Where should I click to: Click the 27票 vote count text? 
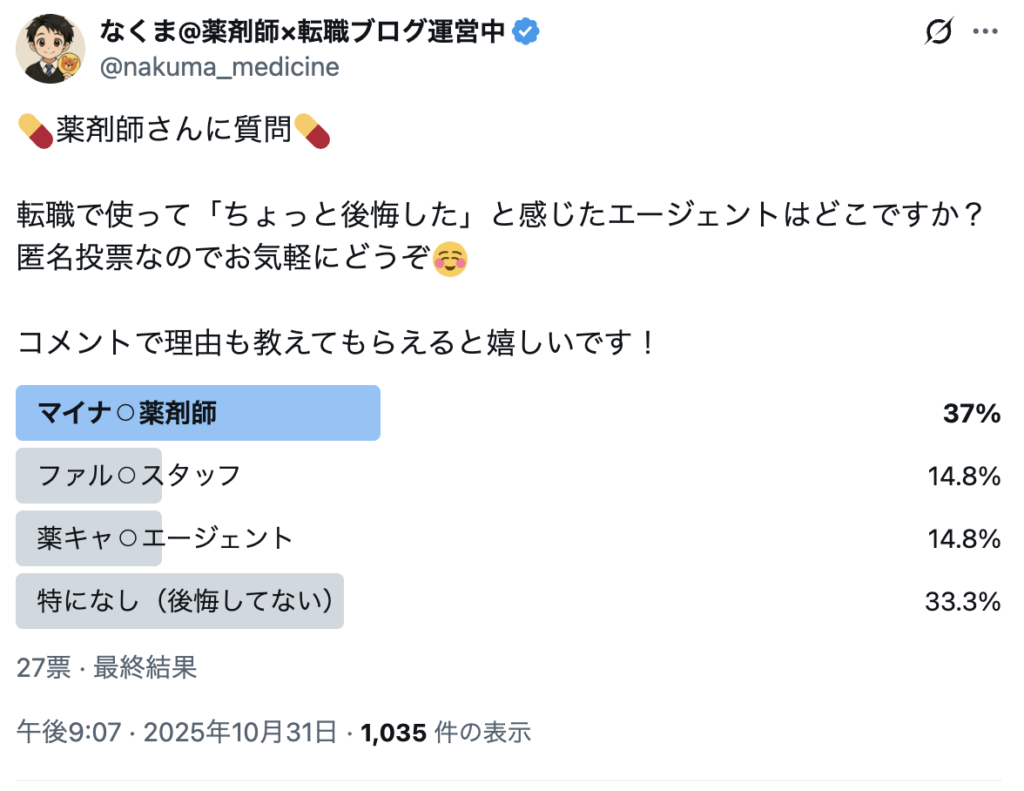tap(43, 668)
